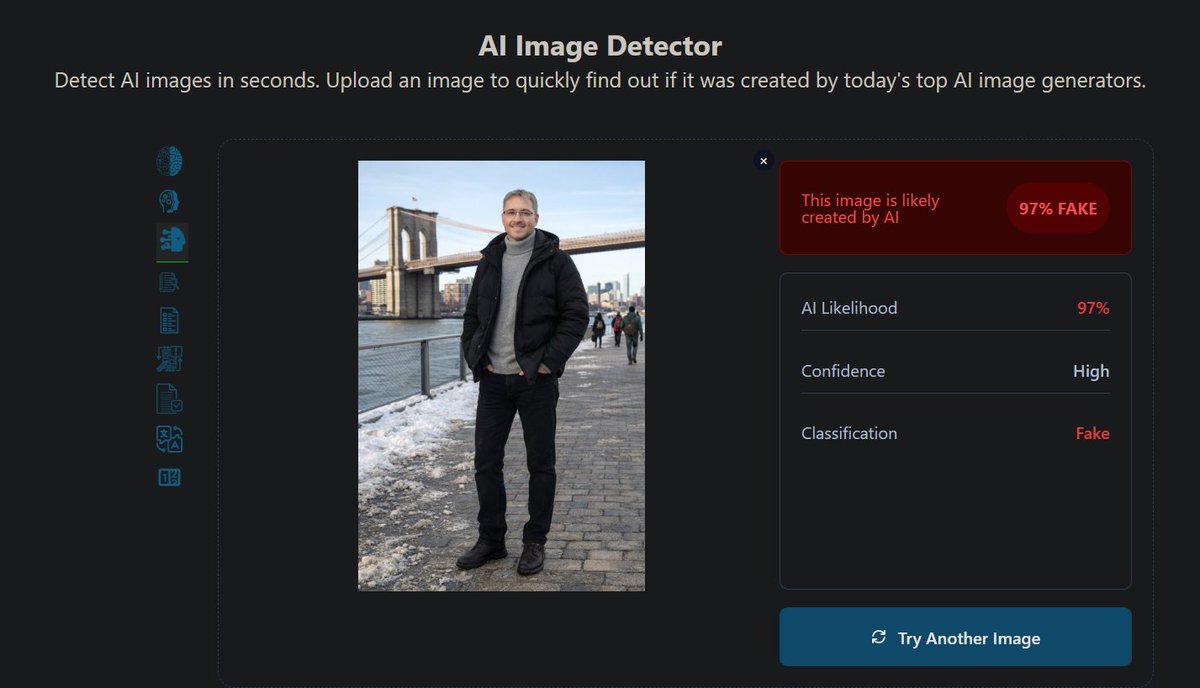Click the Confidence label
Viewport: 1200px width, 688px height.
click(843, 371)
